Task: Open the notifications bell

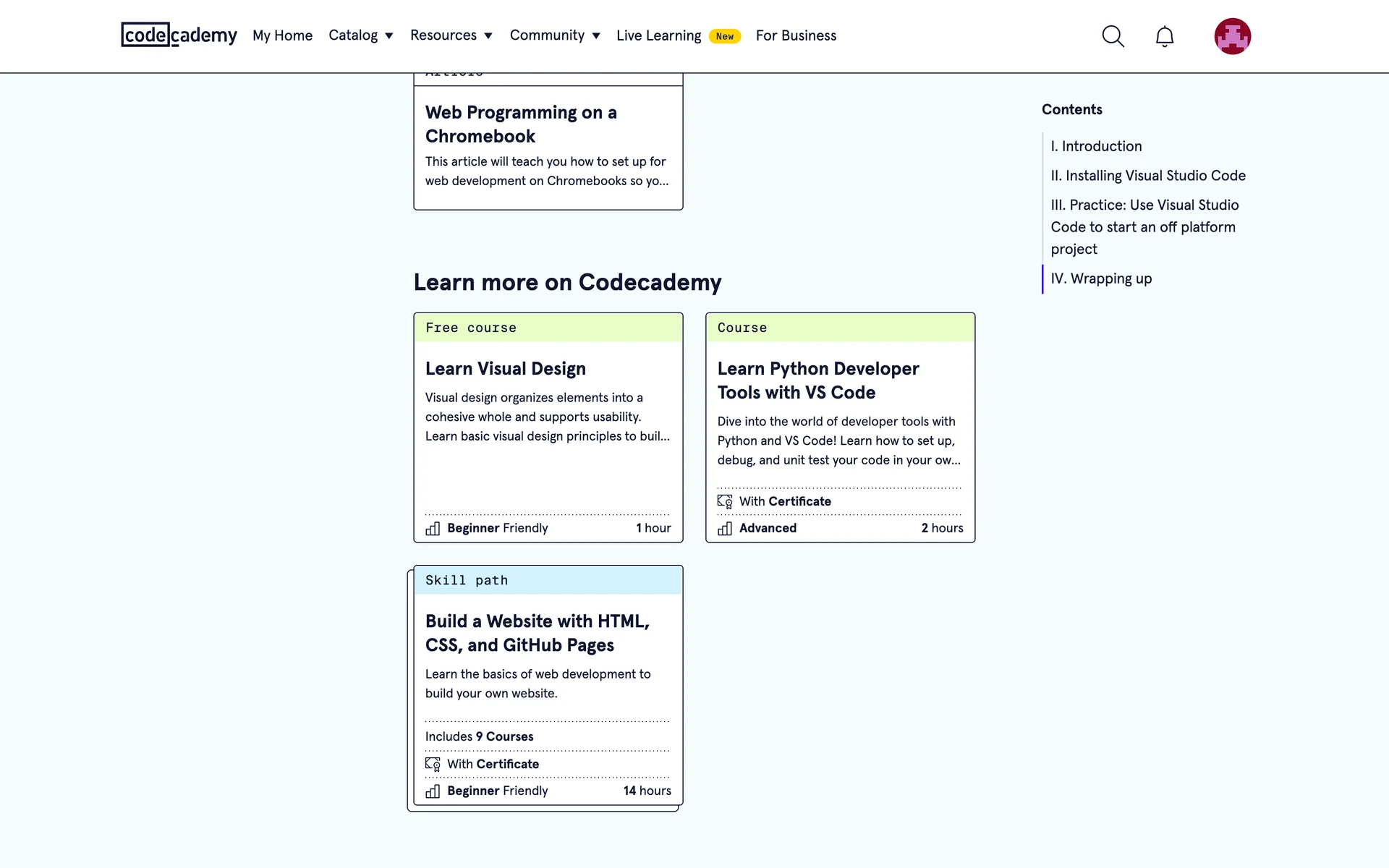Action: click(x=1164, y=36)
